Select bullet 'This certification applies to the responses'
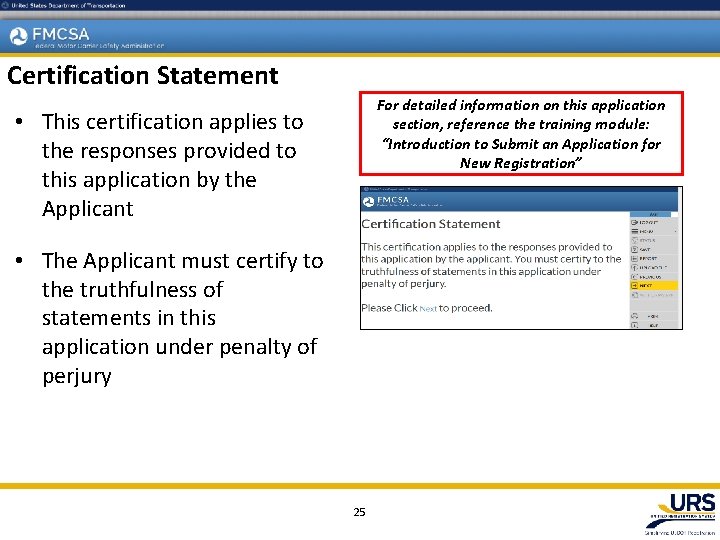The image size is (720, 540). [x=172, y=165]
